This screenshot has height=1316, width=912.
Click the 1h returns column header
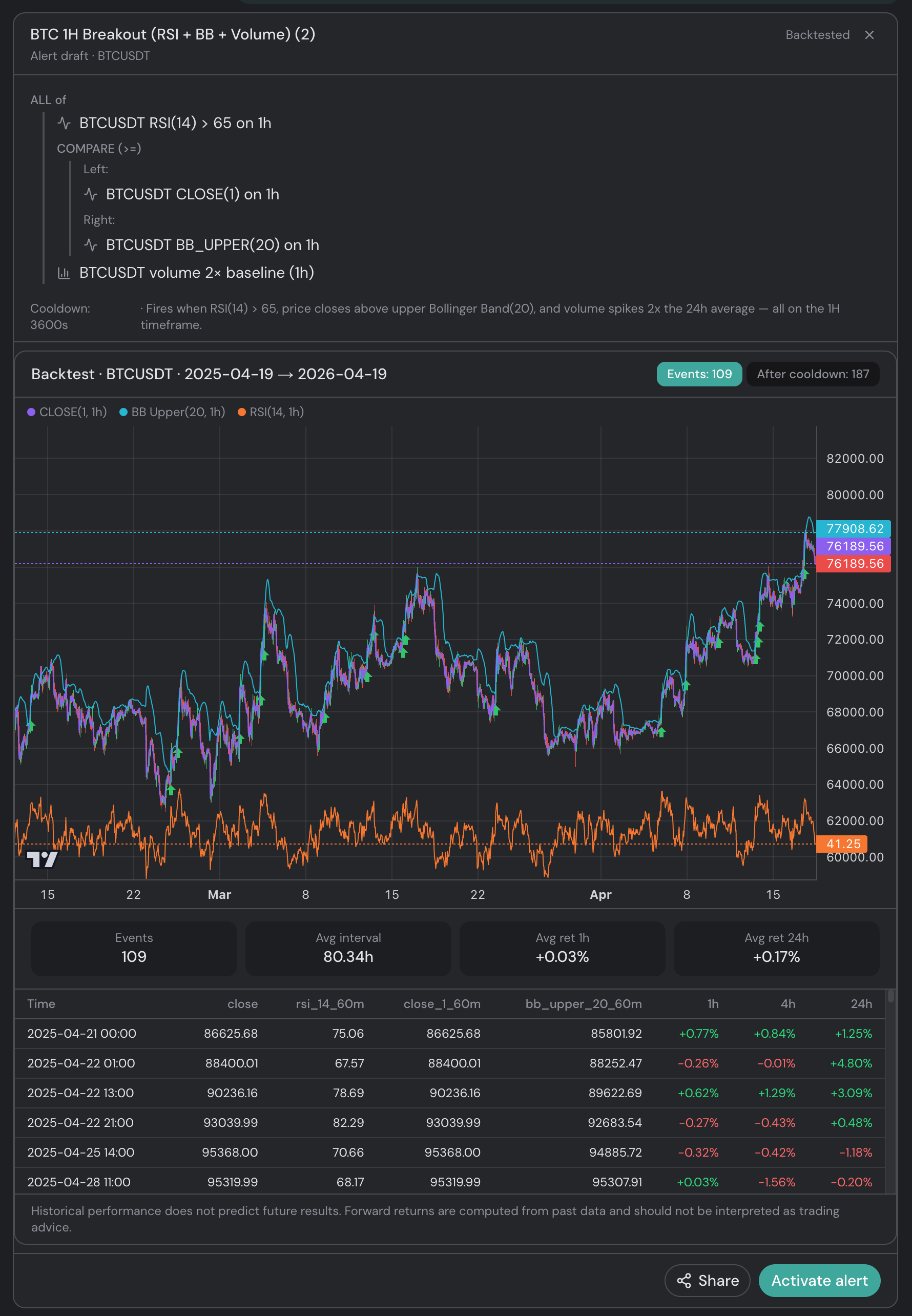pos(713,1004)
